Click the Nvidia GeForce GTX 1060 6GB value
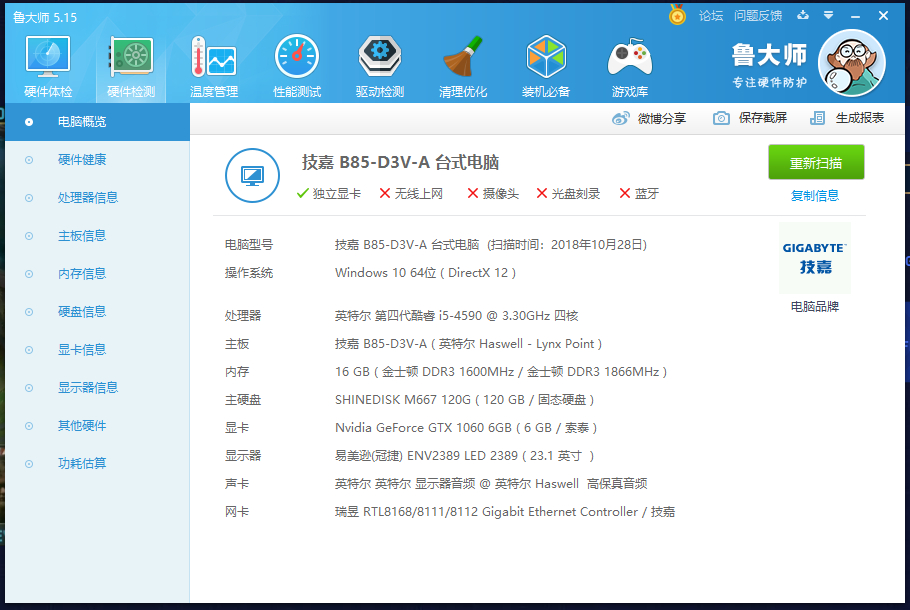The width and height of the screenshot is (910, 610). pos(466,428)
